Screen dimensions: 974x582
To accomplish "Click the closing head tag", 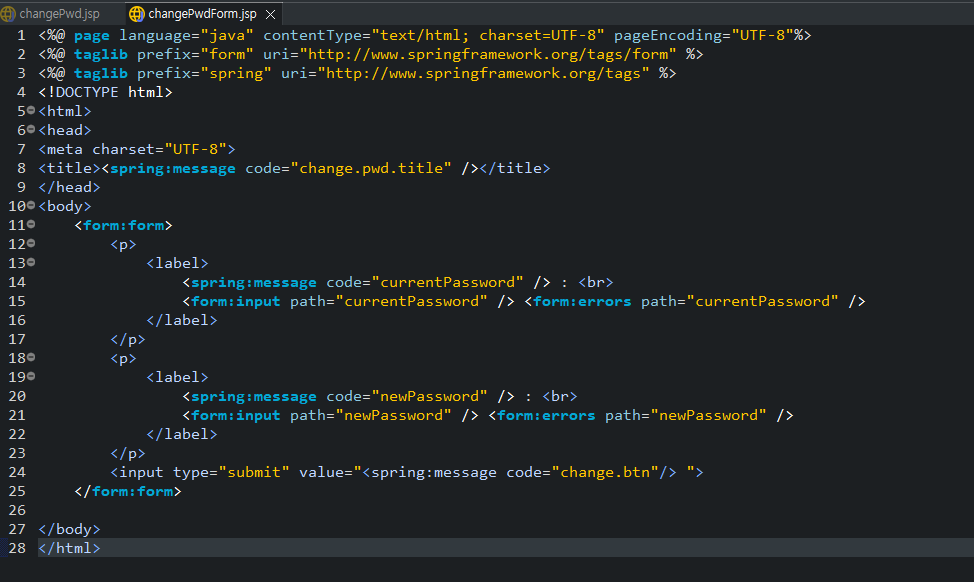I will coord(69,187).
